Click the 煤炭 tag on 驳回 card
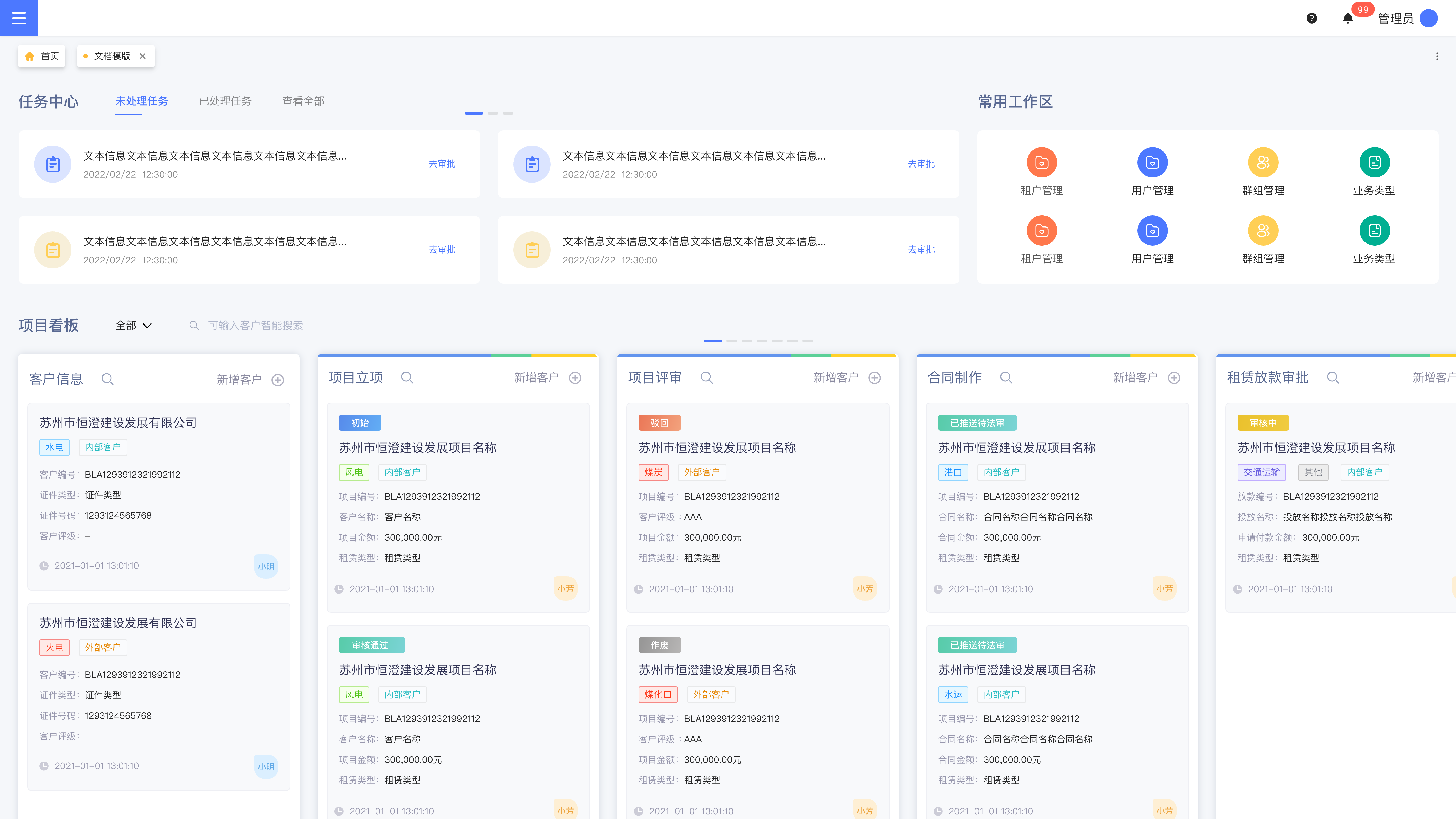 tap(654, 472)
